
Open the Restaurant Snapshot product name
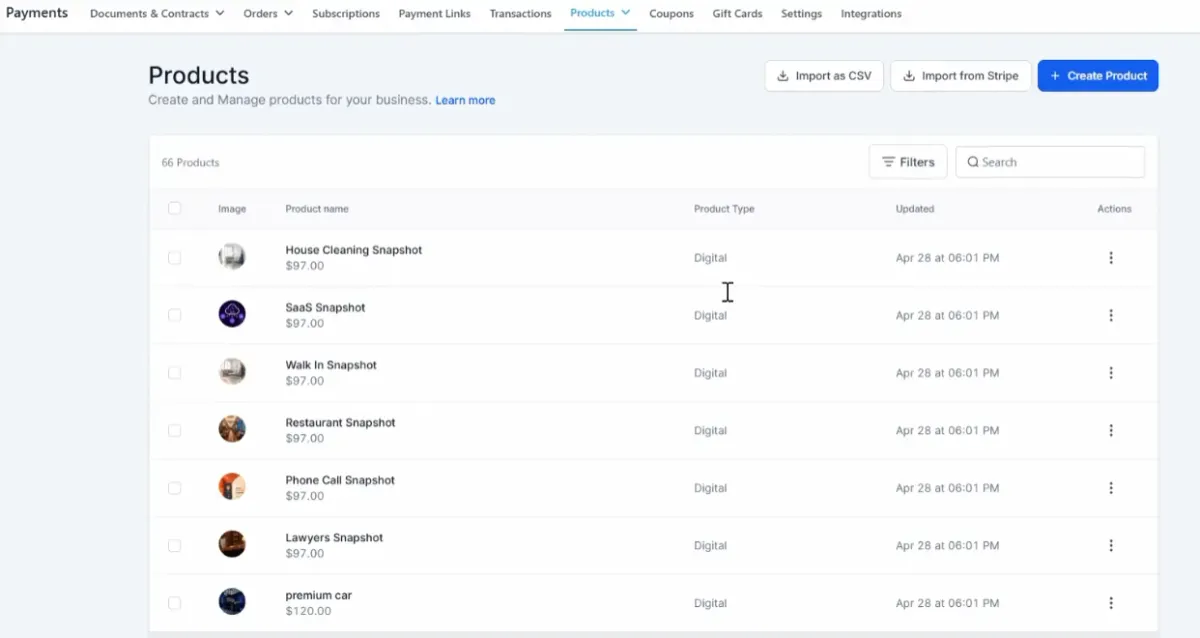[x=340, y=423]
